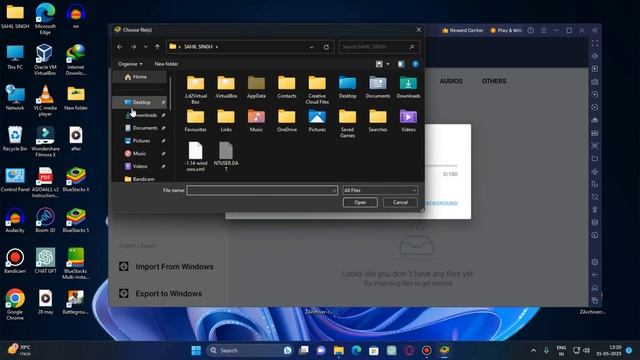Select the -1.14-windows.xml file
Viewport: 640px width, 360px height.
tap(196, 156)
